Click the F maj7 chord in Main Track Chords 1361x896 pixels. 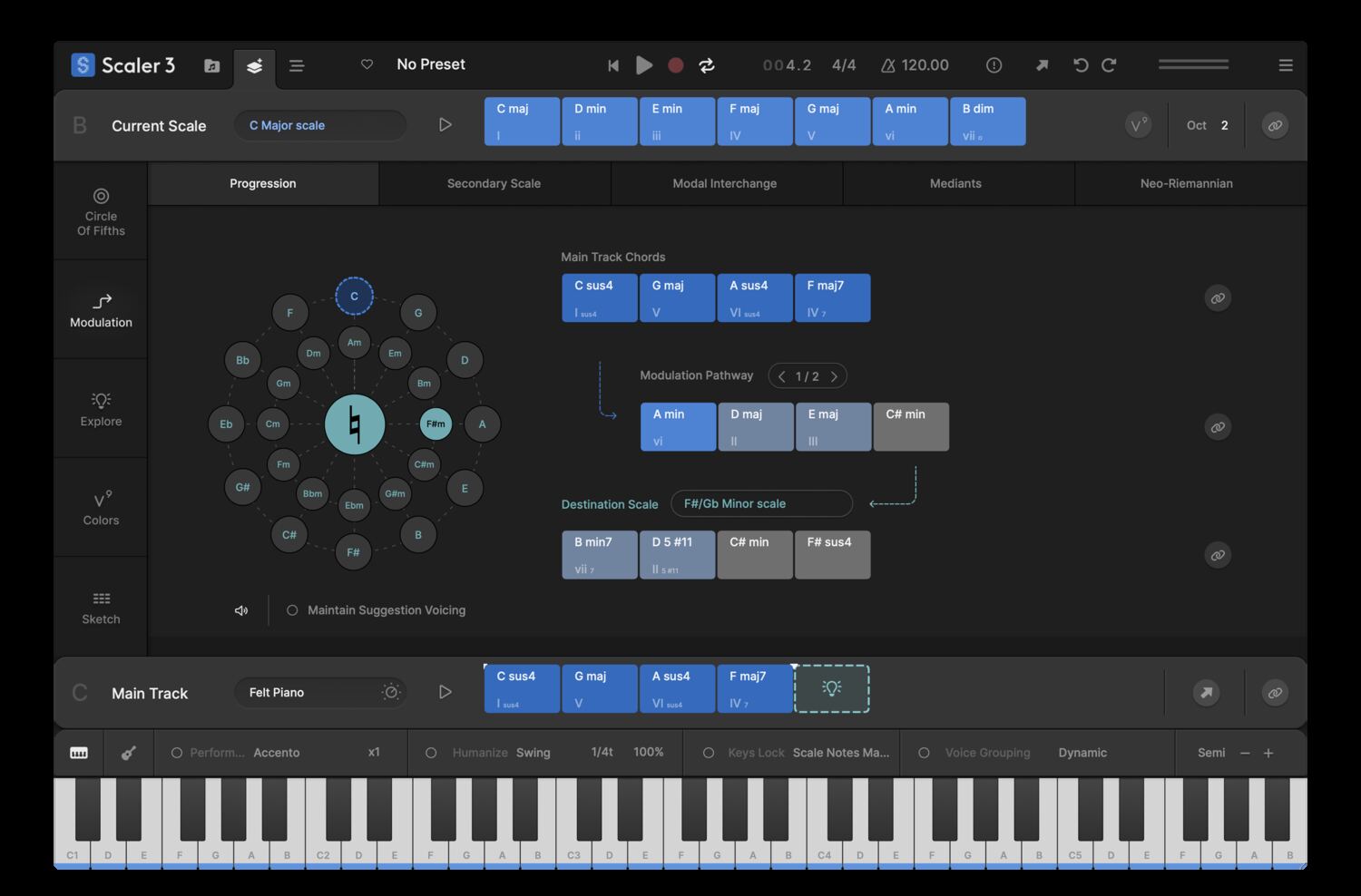click(831, 297)
